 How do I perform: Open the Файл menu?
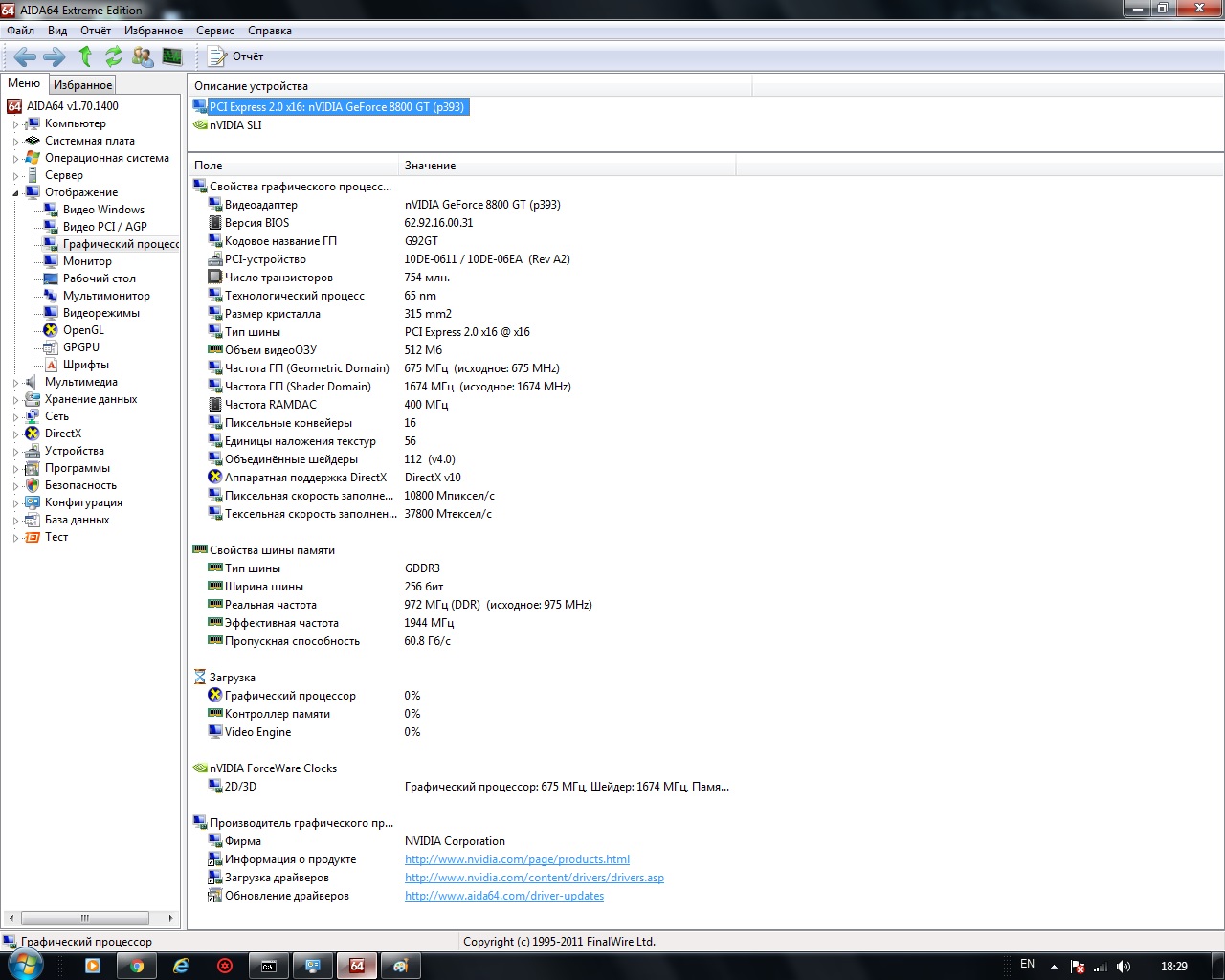[20, 31]
